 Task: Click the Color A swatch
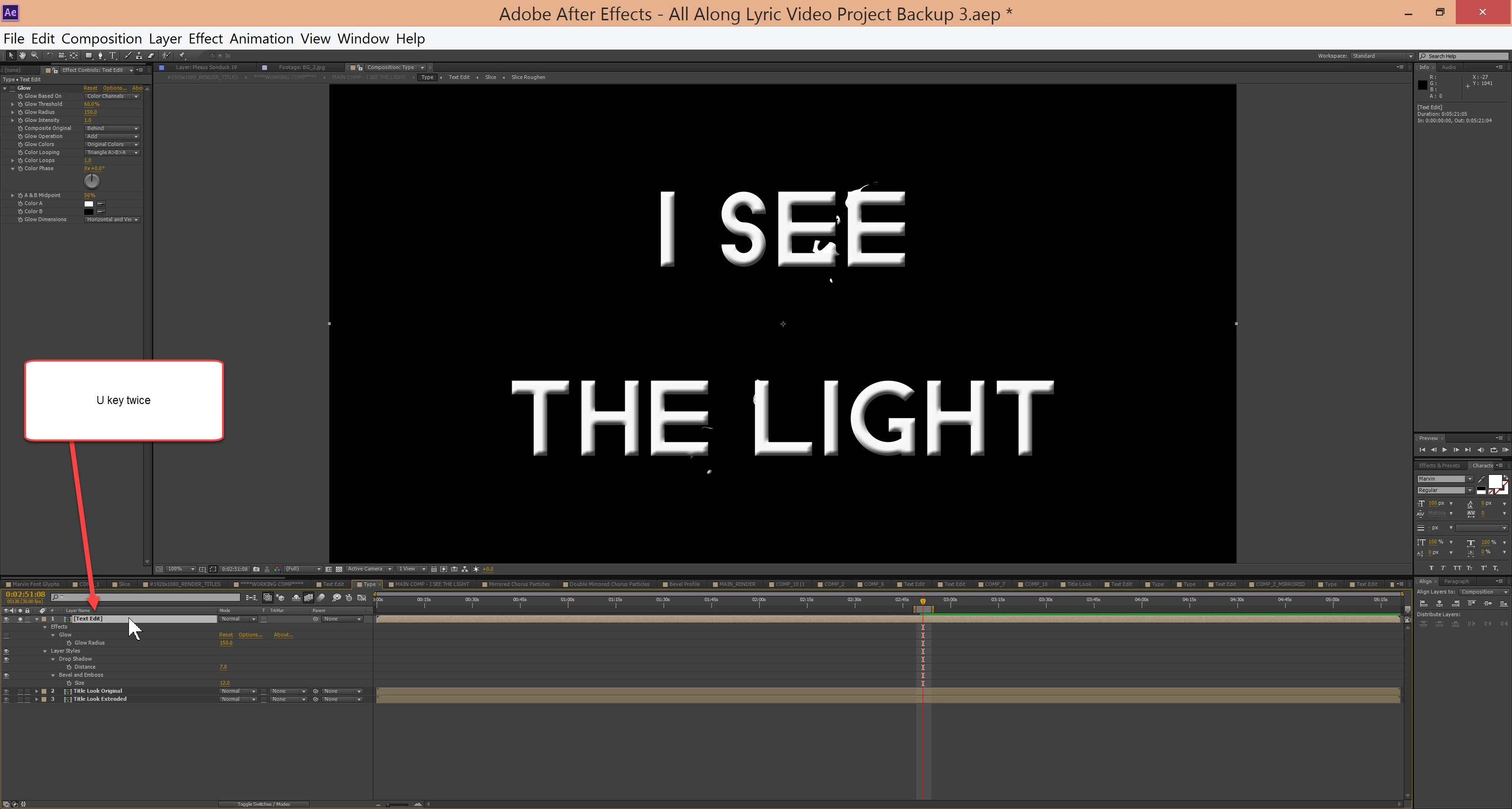(89, 204)
